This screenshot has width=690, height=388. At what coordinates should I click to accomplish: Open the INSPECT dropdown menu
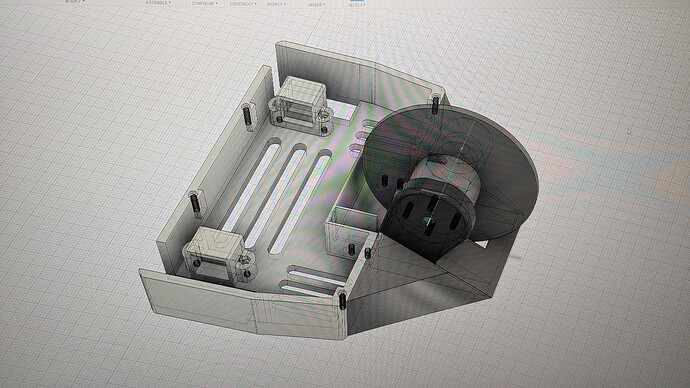pos(276,4)
